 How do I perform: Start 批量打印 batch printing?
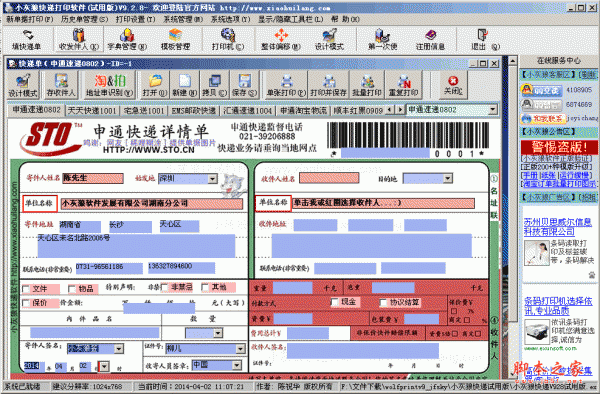(367, 85)
